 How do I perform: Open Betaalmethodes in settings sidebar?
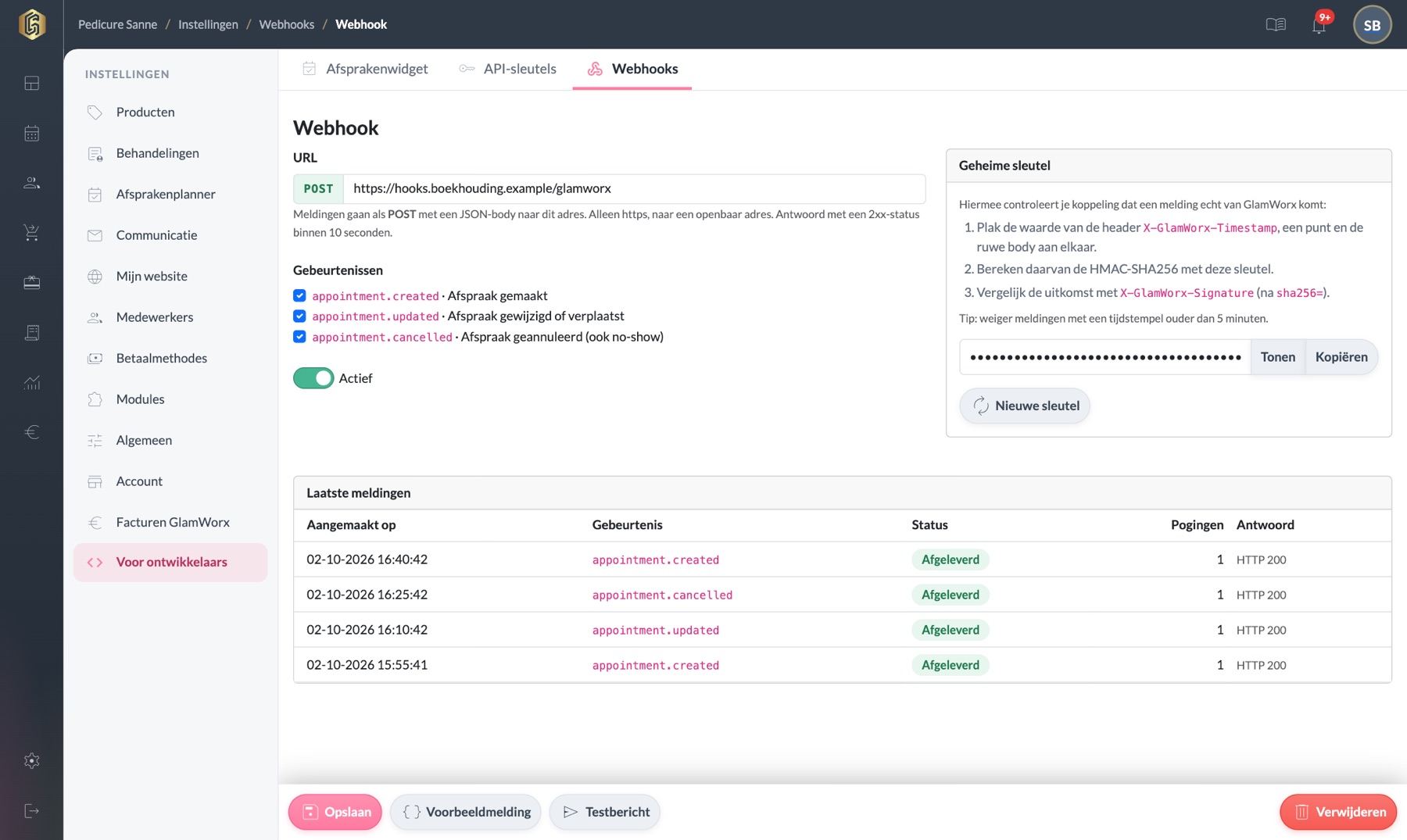[170, 358]
